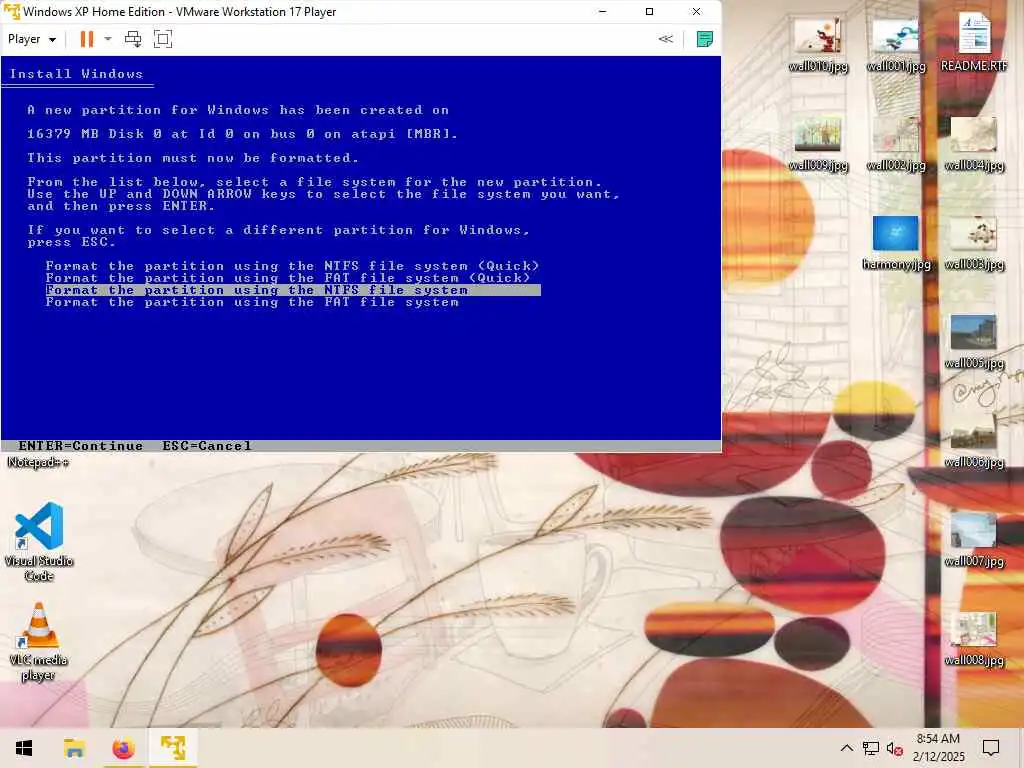1024x768 pixels.
Task: Click the muted volume tray icon
Action: pos(894,748)
